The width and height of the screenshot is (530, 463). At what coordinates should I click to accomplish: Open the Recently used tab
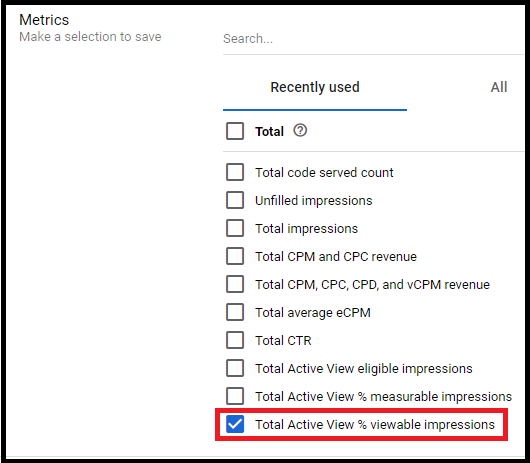(x=315, y=87)
